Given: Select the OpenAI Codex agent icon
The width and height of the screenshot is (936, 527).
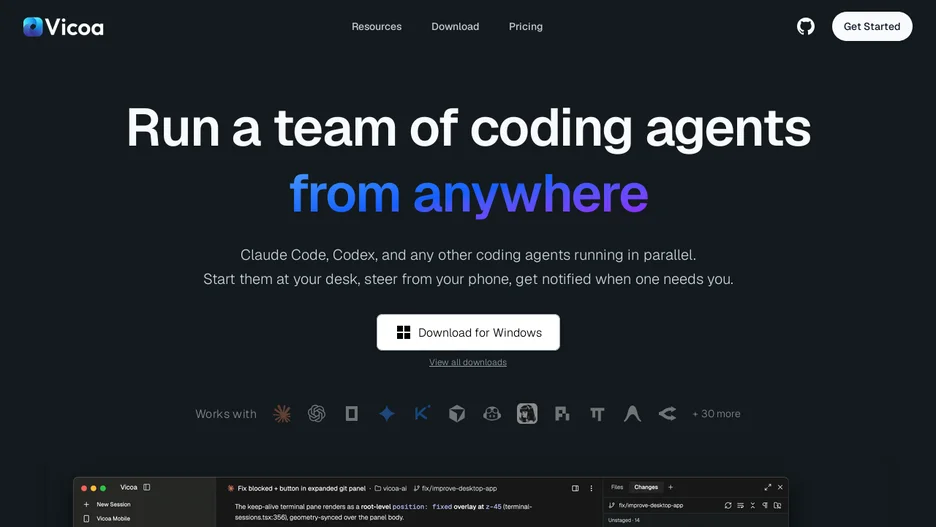Looking at the screenshot, I should 316,414.
